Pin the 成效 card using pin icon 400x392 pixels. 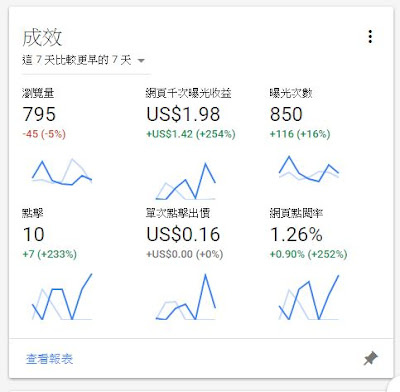click(x=370, y=359)
